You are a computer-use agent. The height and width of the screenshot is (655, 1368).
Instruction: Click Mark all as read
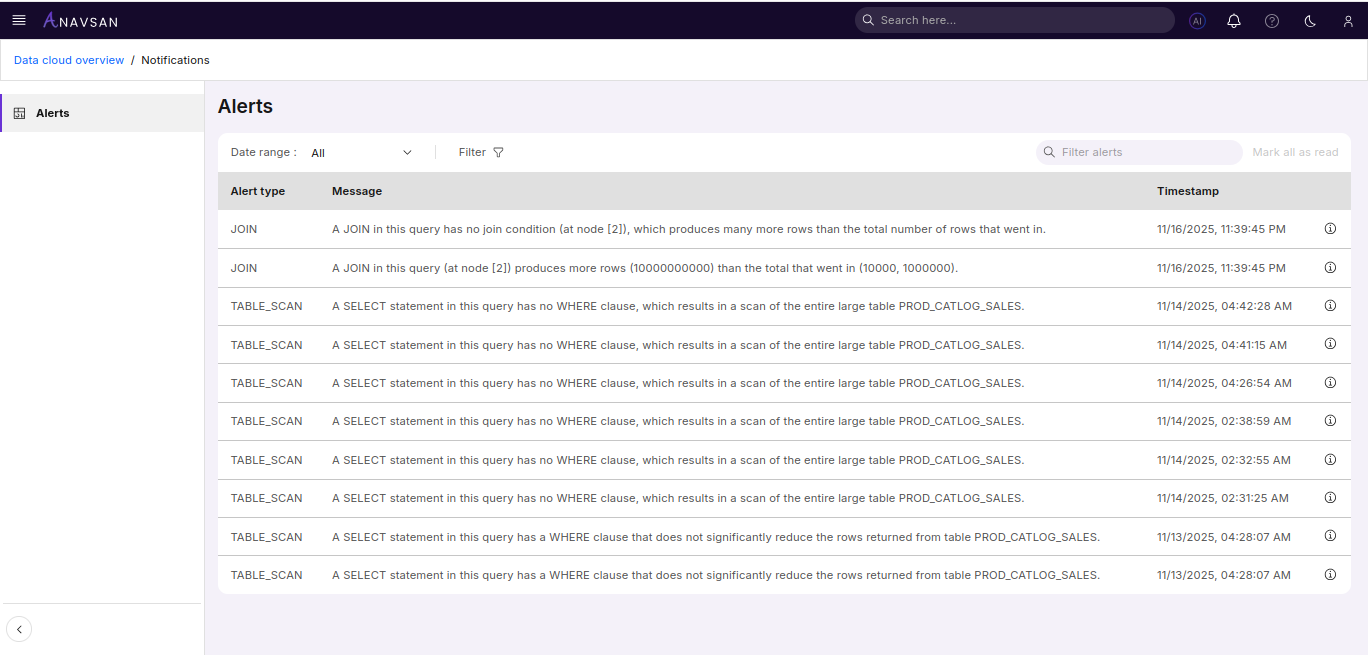[x=1295, y=152]
